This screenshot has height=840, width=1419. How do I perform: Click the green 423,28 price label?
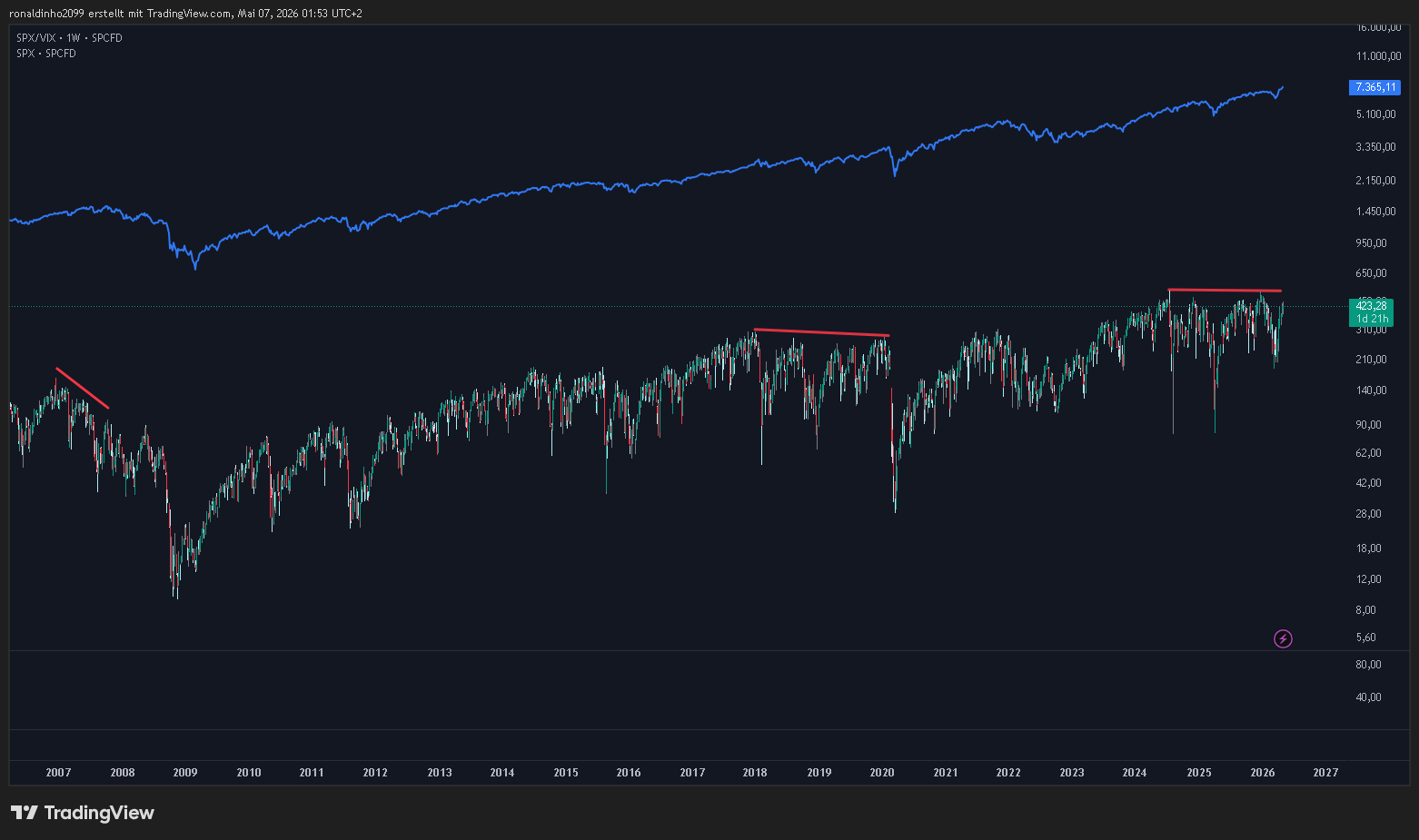pyautogui.click(x=1372, y=306)
